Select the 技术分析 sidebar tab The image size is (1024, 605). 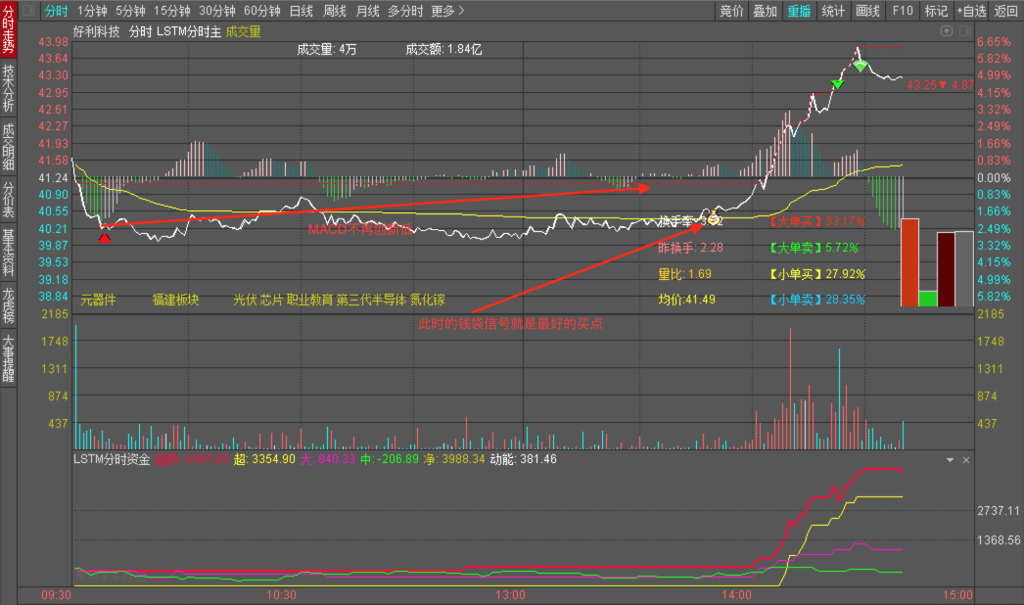8,88
